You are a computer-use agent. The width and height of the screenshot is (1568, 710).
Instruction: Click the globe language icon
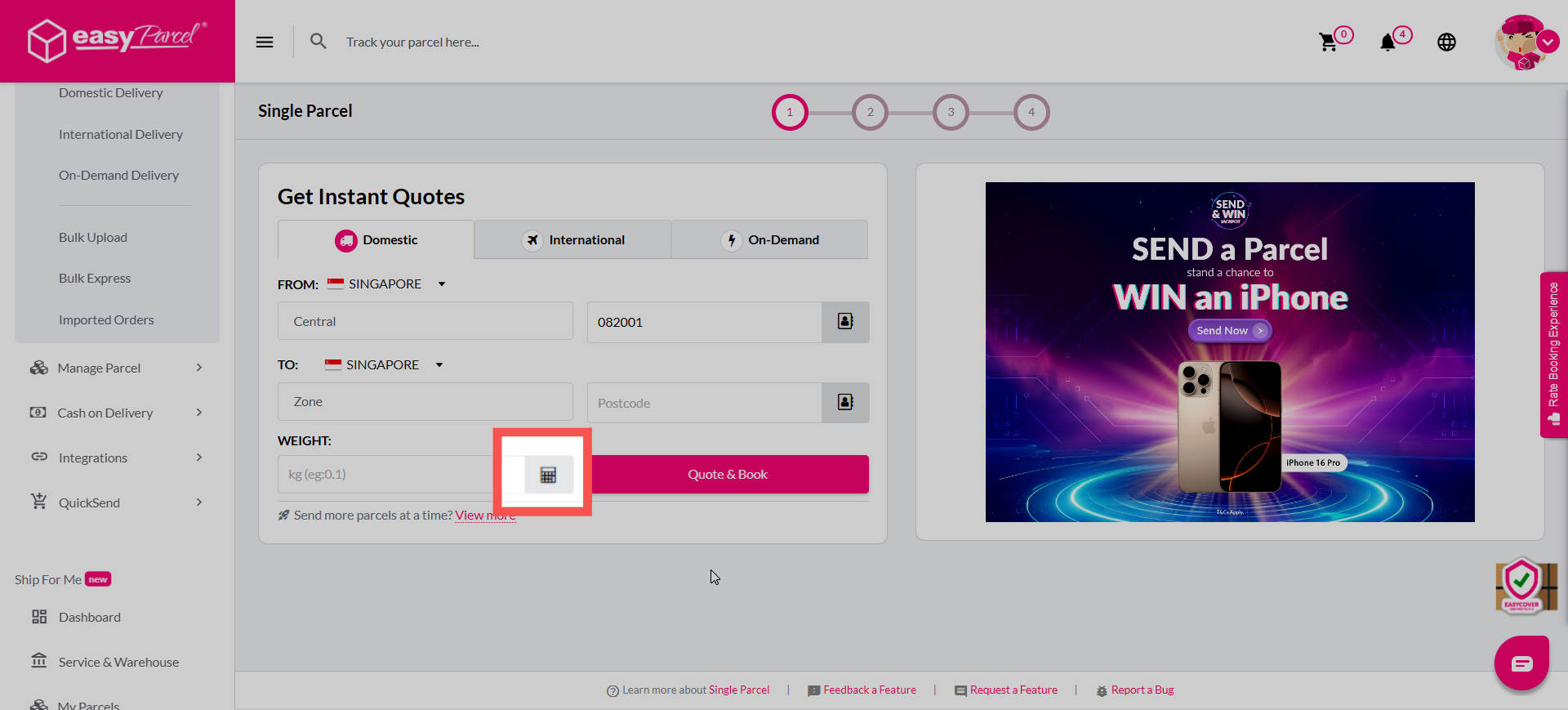coord(1446,42)
